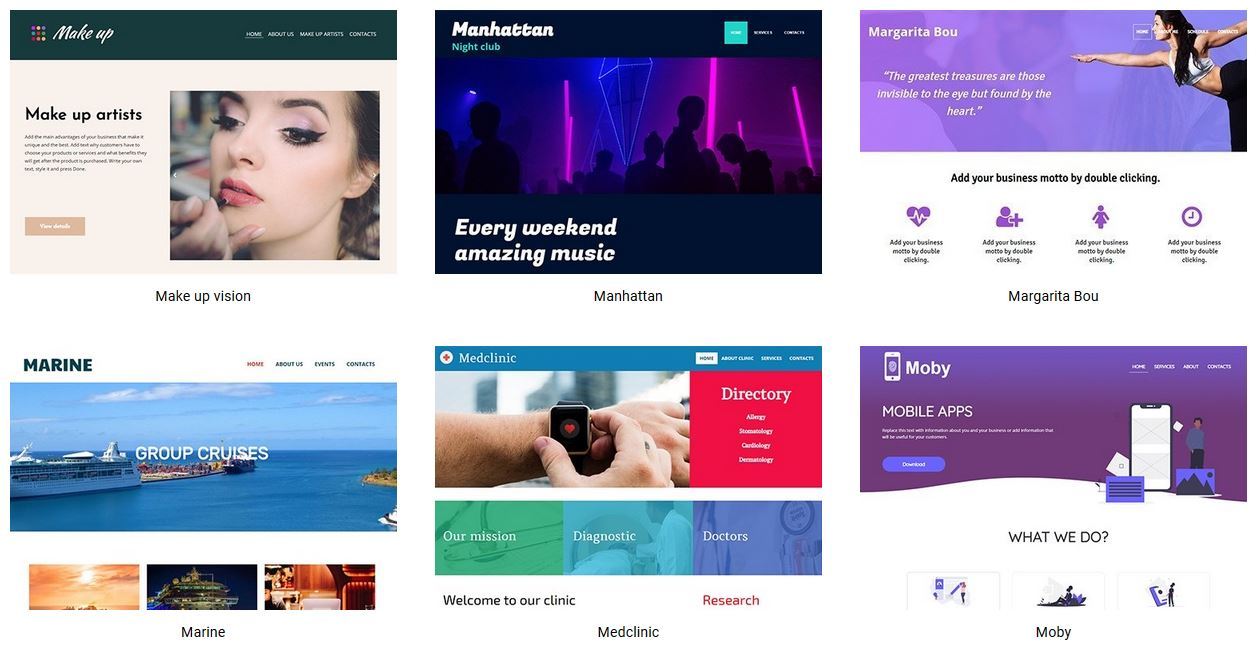This screenshot has height=653, width=1257.
Task: Click the female figure icon in Margarita Bou template
Action: (1101, 216)
